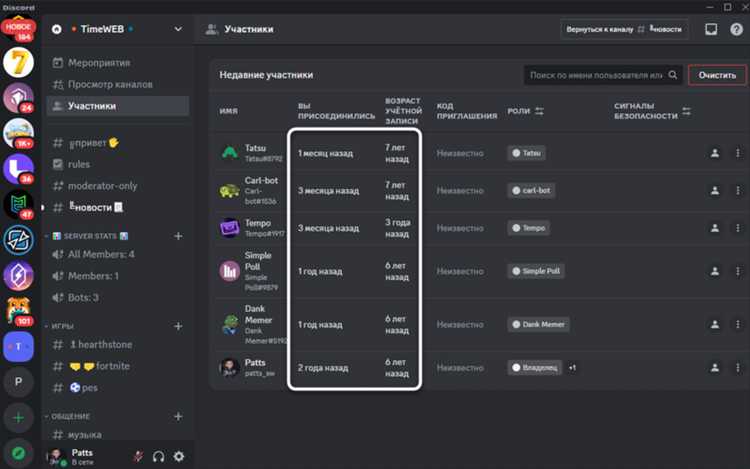Click the Dank Memer role tag
The width and height of the screenshot is (750, 469).
[539, 325]
